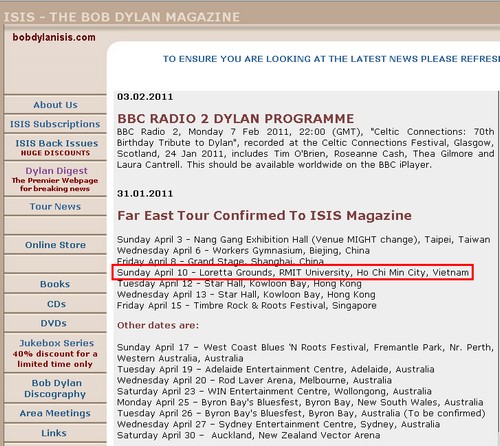Open the About Us page
The width and height of the screenshot is (500, 446).
[55, 105]
